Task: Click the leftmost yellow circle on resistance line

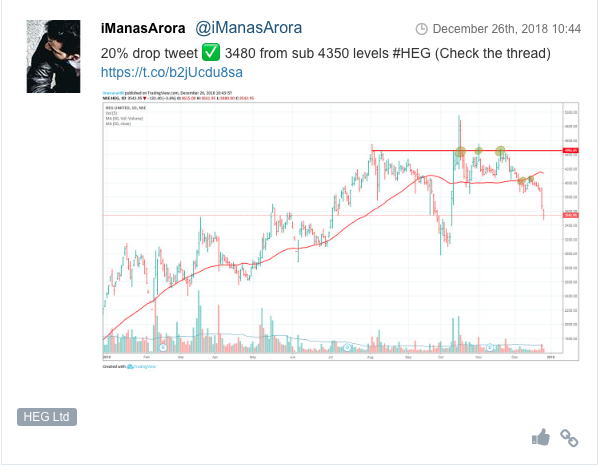Action: [460, 152]
